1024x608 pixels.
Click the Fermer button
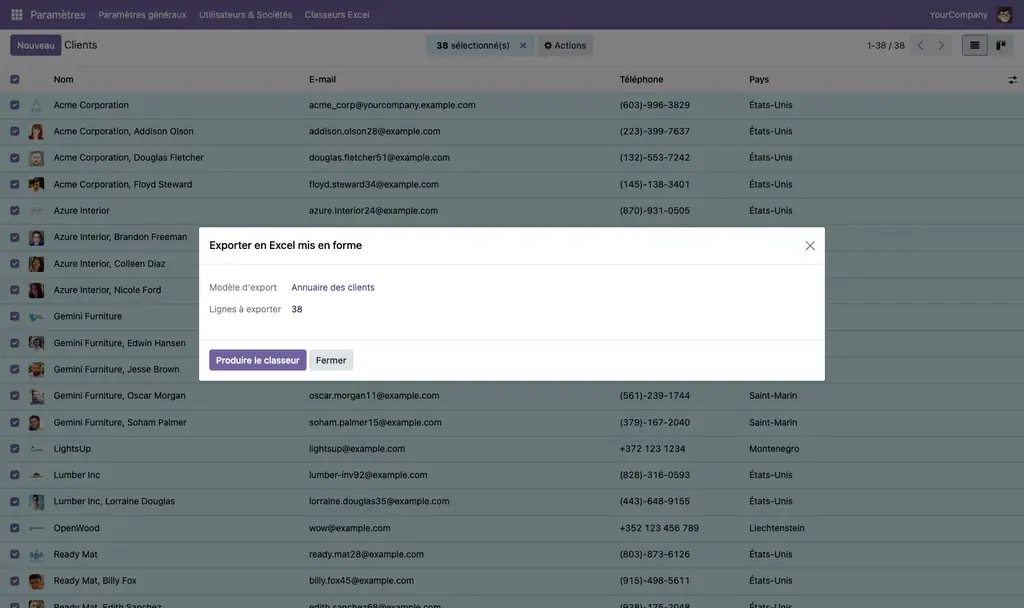click(331, 360)
